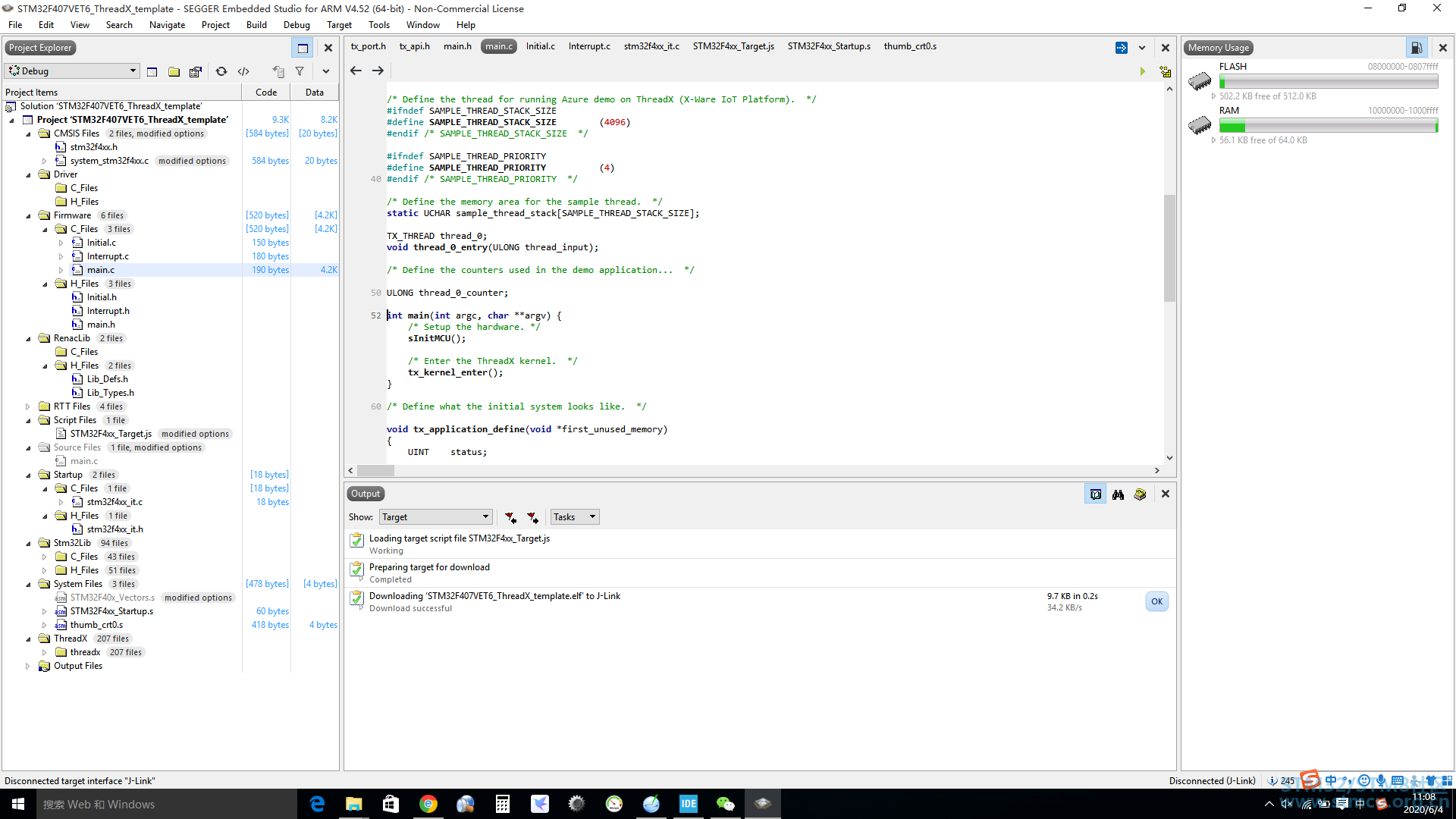Expand the RAM usage details
This screenshot has width=1456, height=819.
click(1214, 140)
